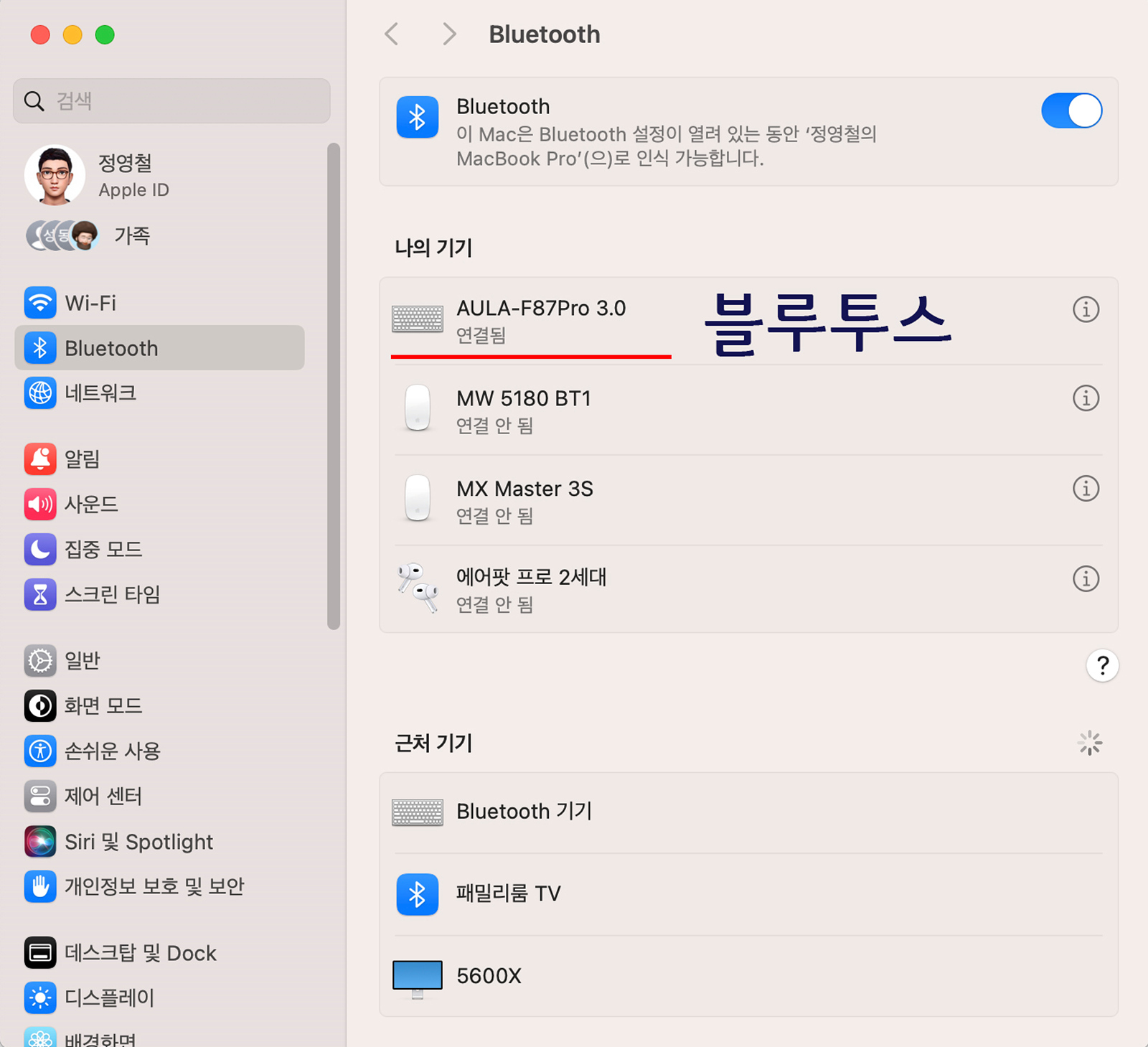Open the 가족 family sharing row
The height and width of the screenshot is (1047, 1148).
tap(159, 235)
